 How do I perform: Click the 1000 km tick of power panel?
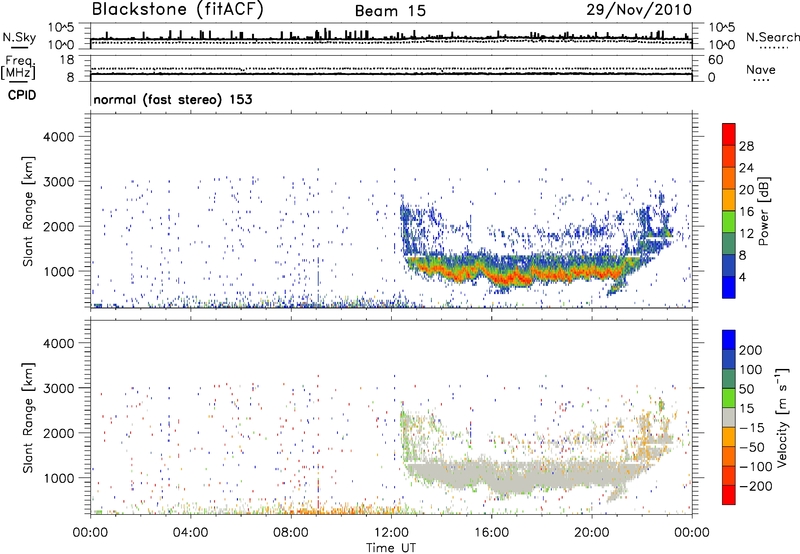pyautogui.click(x=59, y=271)
